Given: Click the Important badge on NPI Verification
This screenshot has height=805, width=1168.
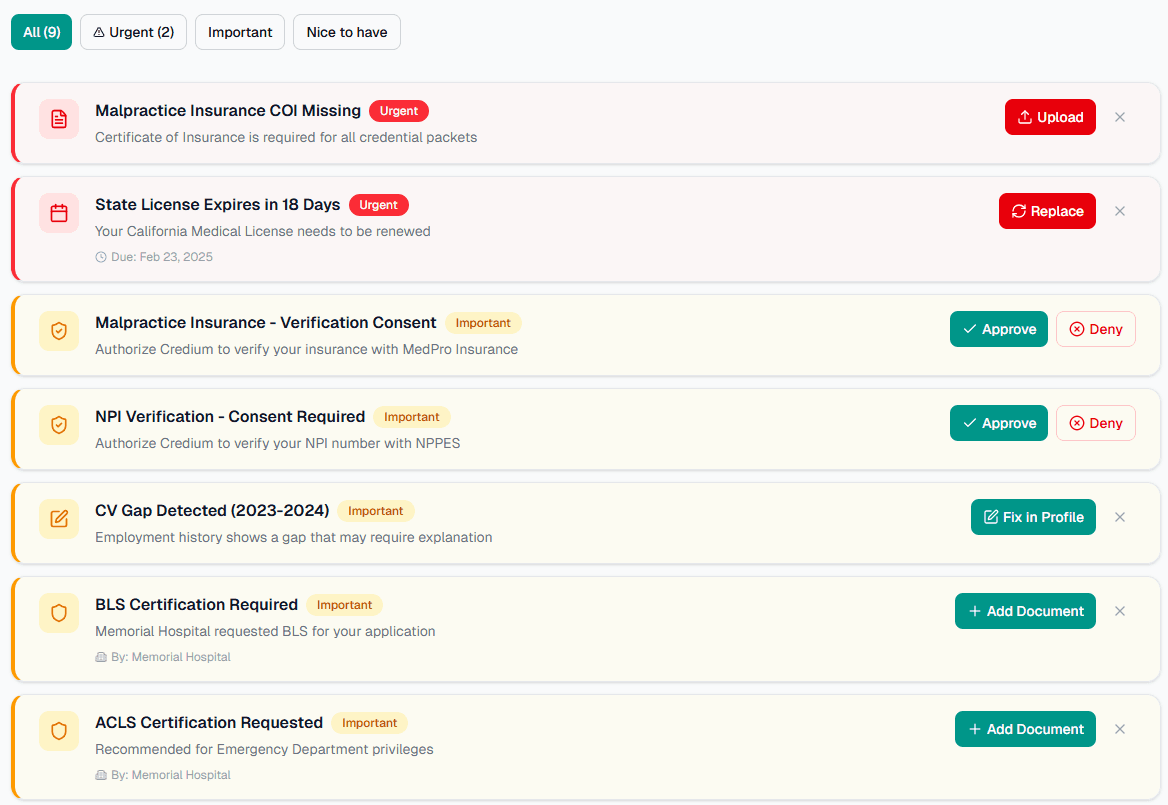Looking at the screenshot, I should (412, 417).
